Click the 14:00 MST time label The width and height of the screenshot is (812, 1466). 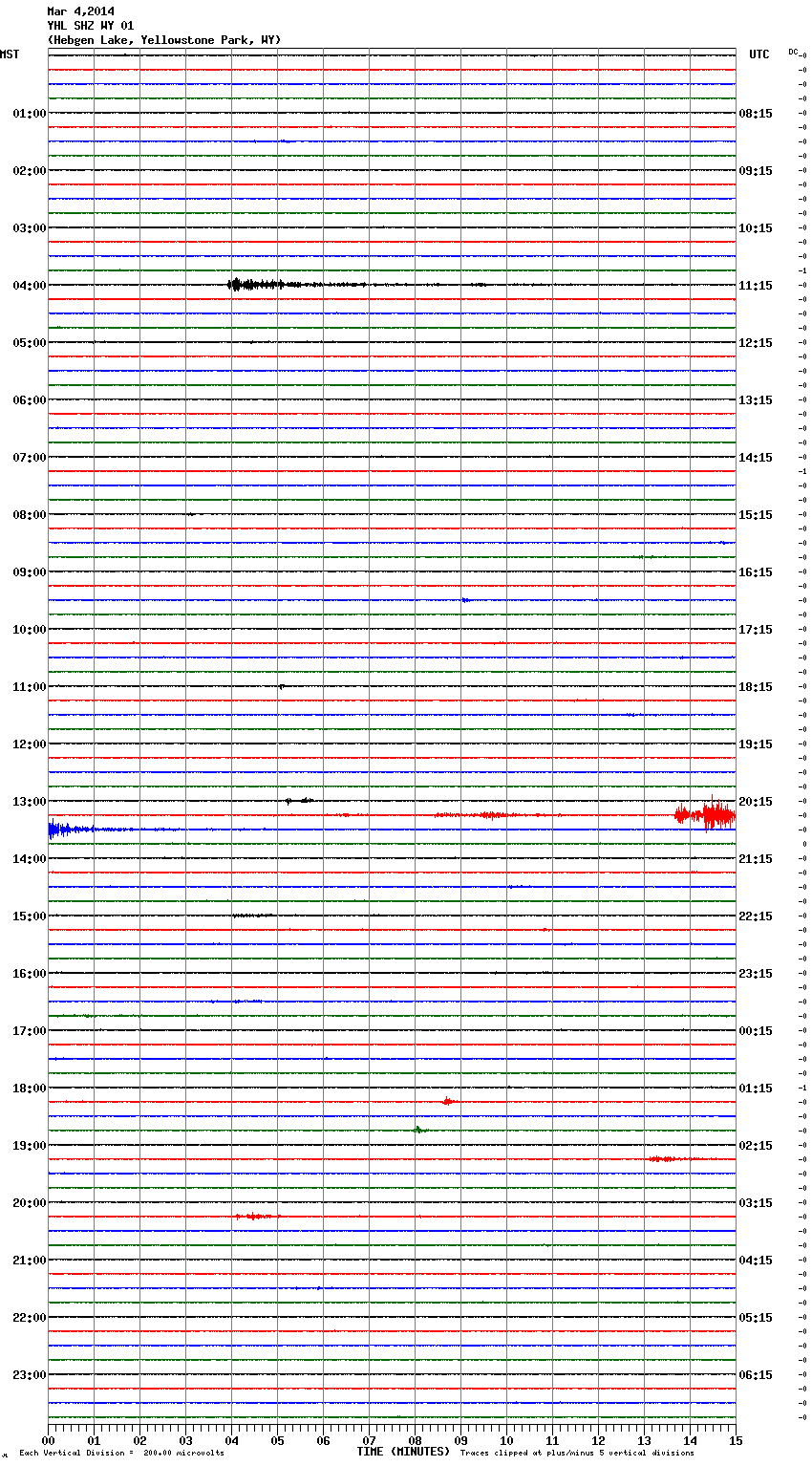pos(30,859)
